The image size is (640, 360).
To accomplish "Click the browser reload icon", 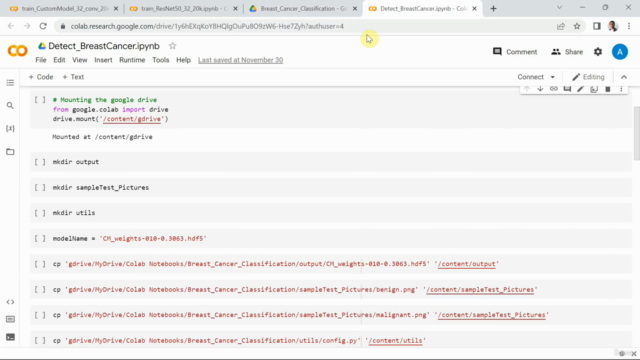I will pos(43,26).
